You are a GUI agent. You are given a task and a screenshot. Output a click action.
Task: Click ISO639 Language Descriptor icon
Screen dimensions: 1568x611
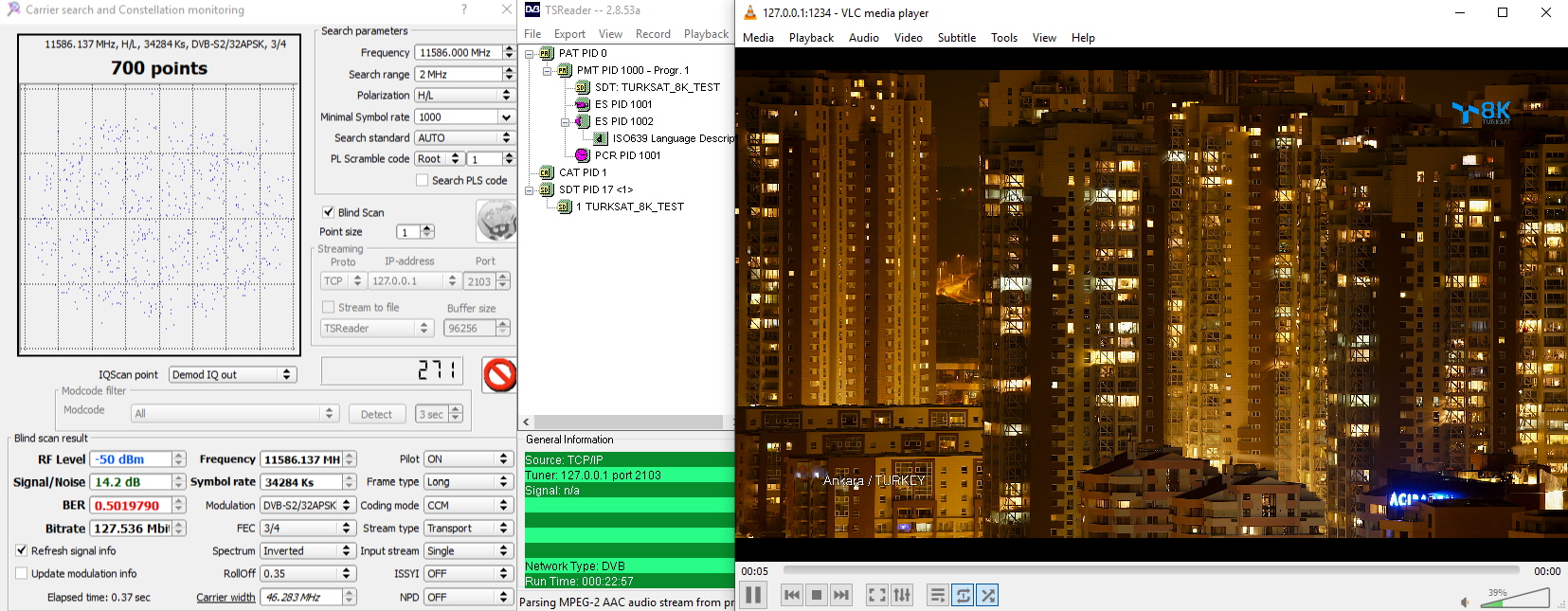(x=601, y=138)
